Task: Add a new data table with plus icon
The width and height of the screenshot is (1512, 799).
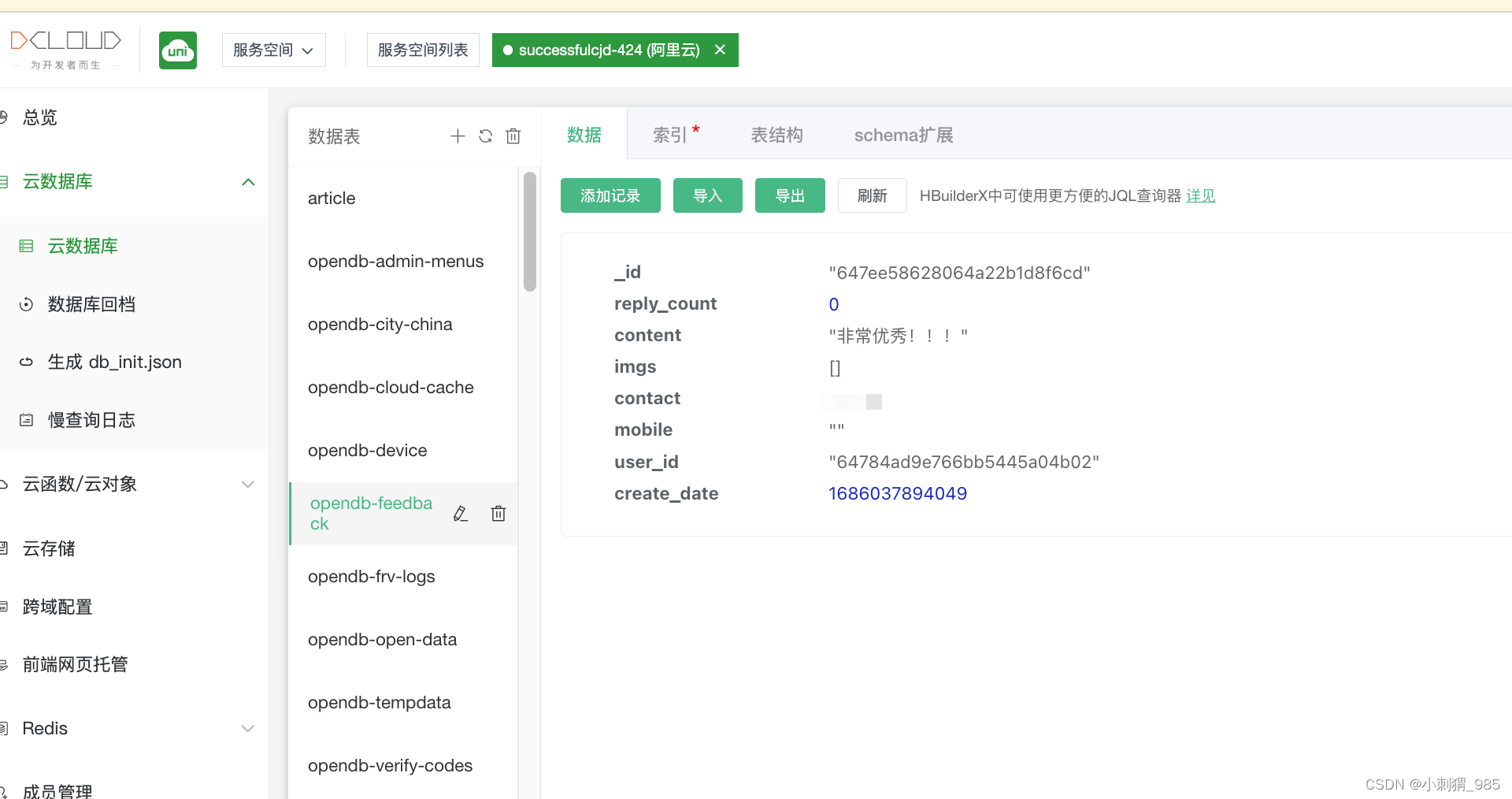Action: pos(458,136)
